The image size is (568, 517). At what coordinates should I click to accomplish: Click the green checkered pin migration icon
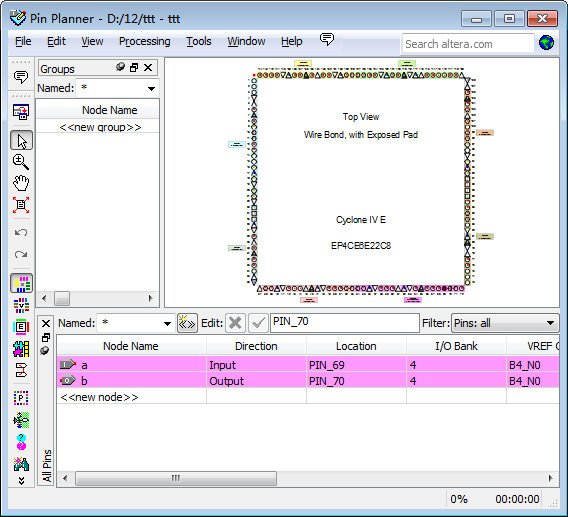(21, 420)
